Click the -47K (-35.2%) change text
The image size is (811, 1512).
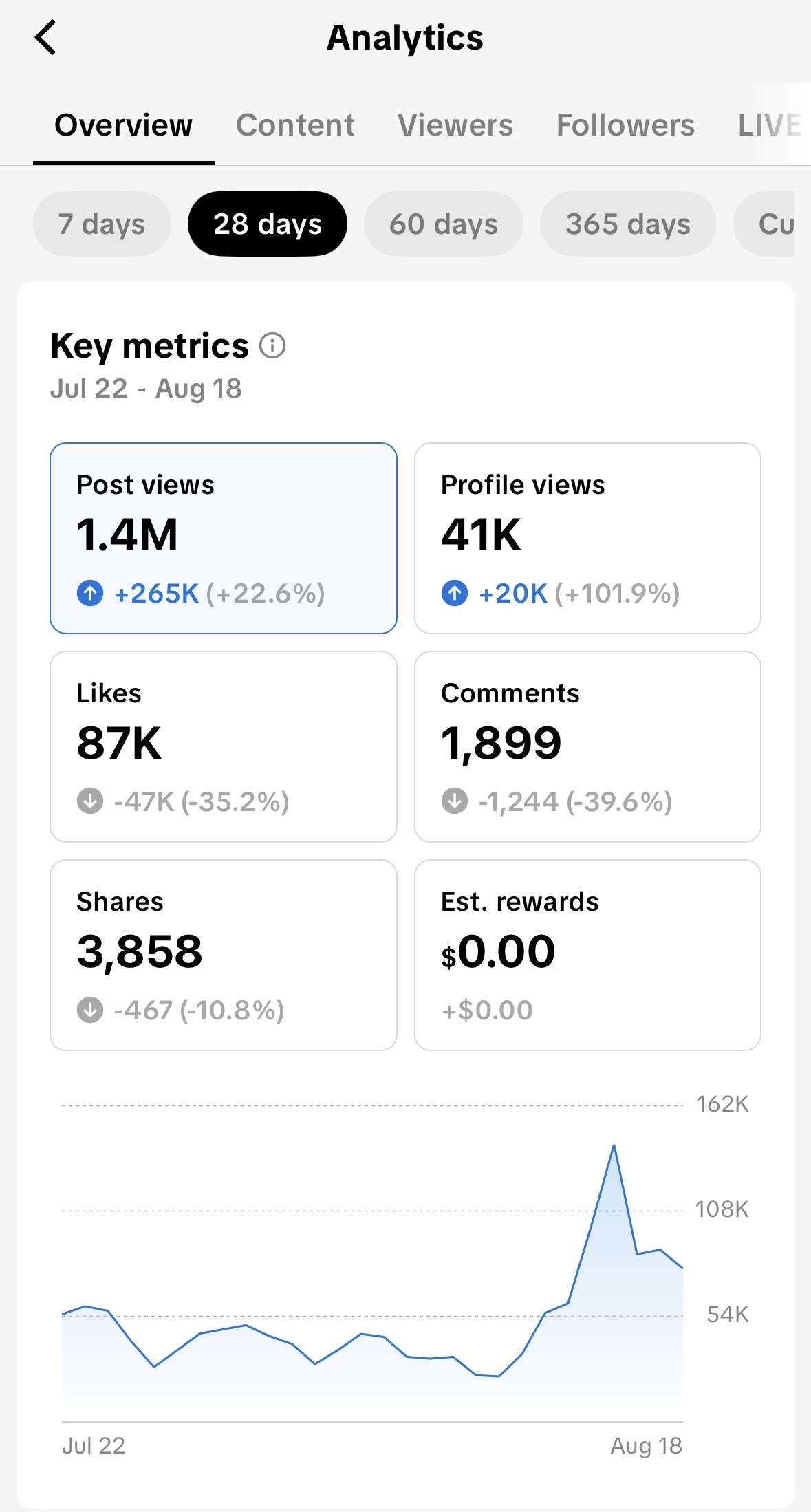[x=202, y=801]
